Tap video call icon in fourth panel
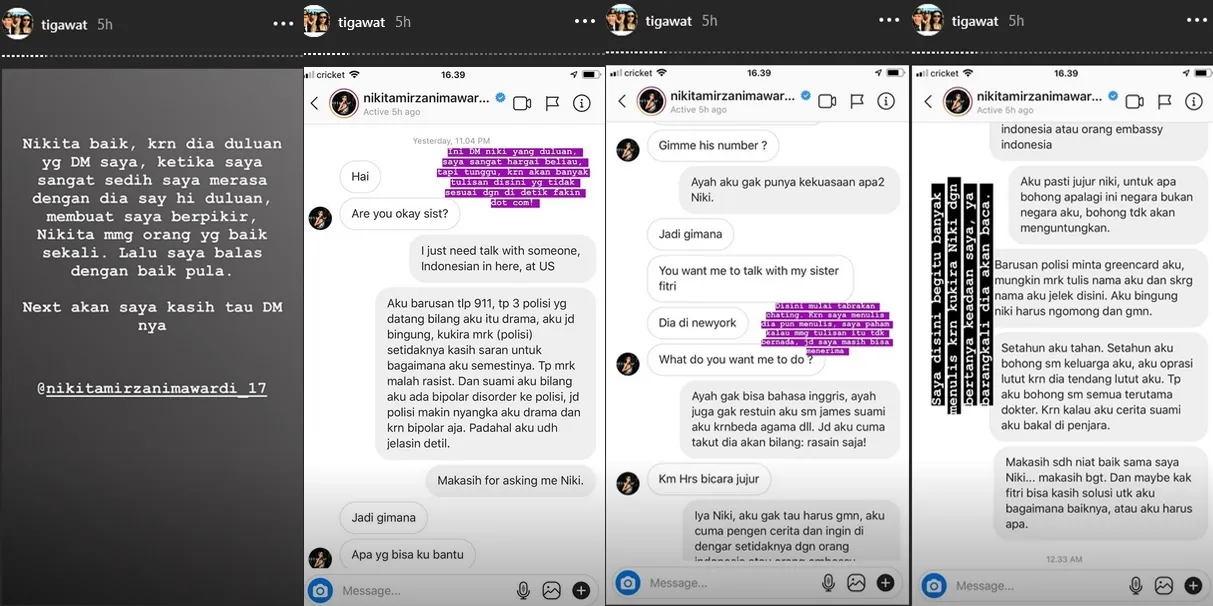The image size is (1213, 606). [1134, 101]
